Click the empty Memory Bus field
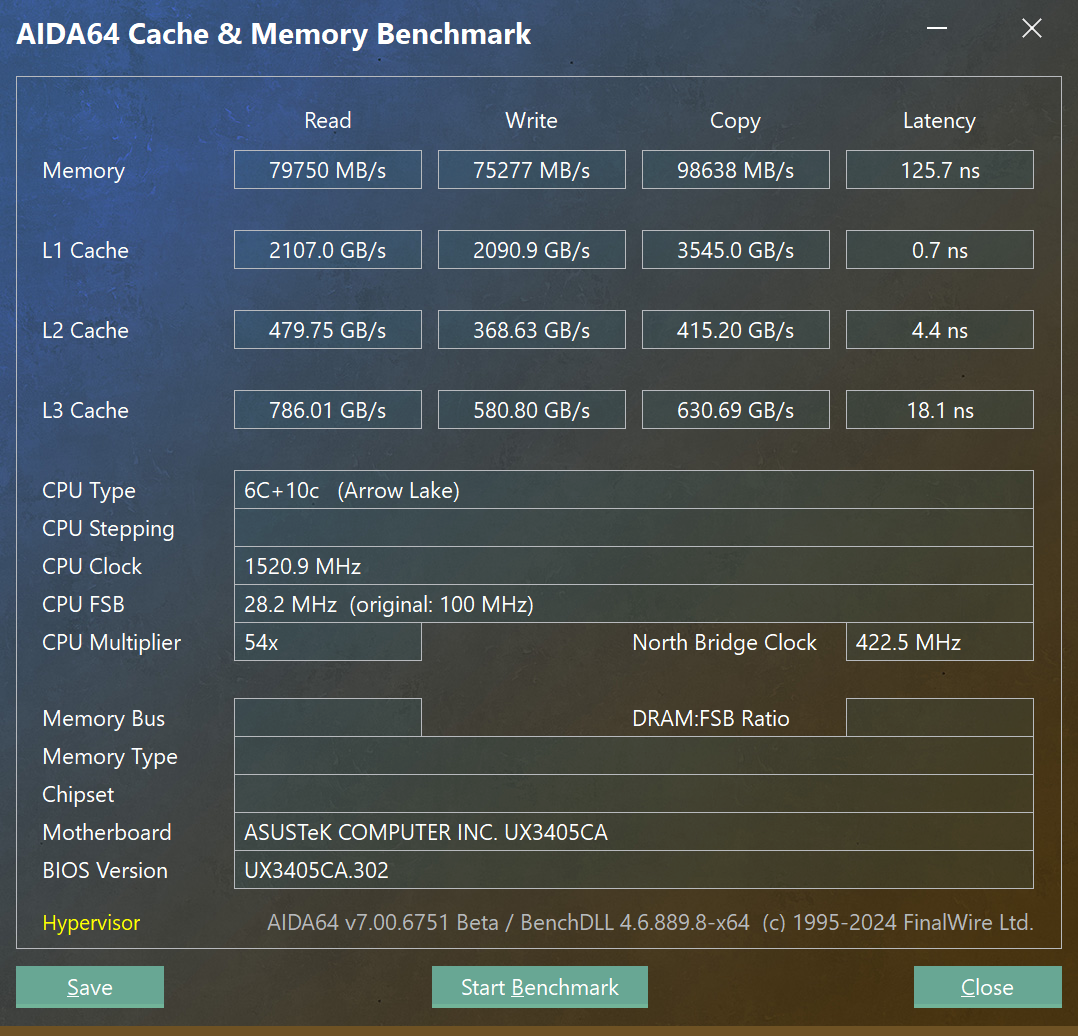Viewport: 1078px width, 1036px height. (328, 718)
